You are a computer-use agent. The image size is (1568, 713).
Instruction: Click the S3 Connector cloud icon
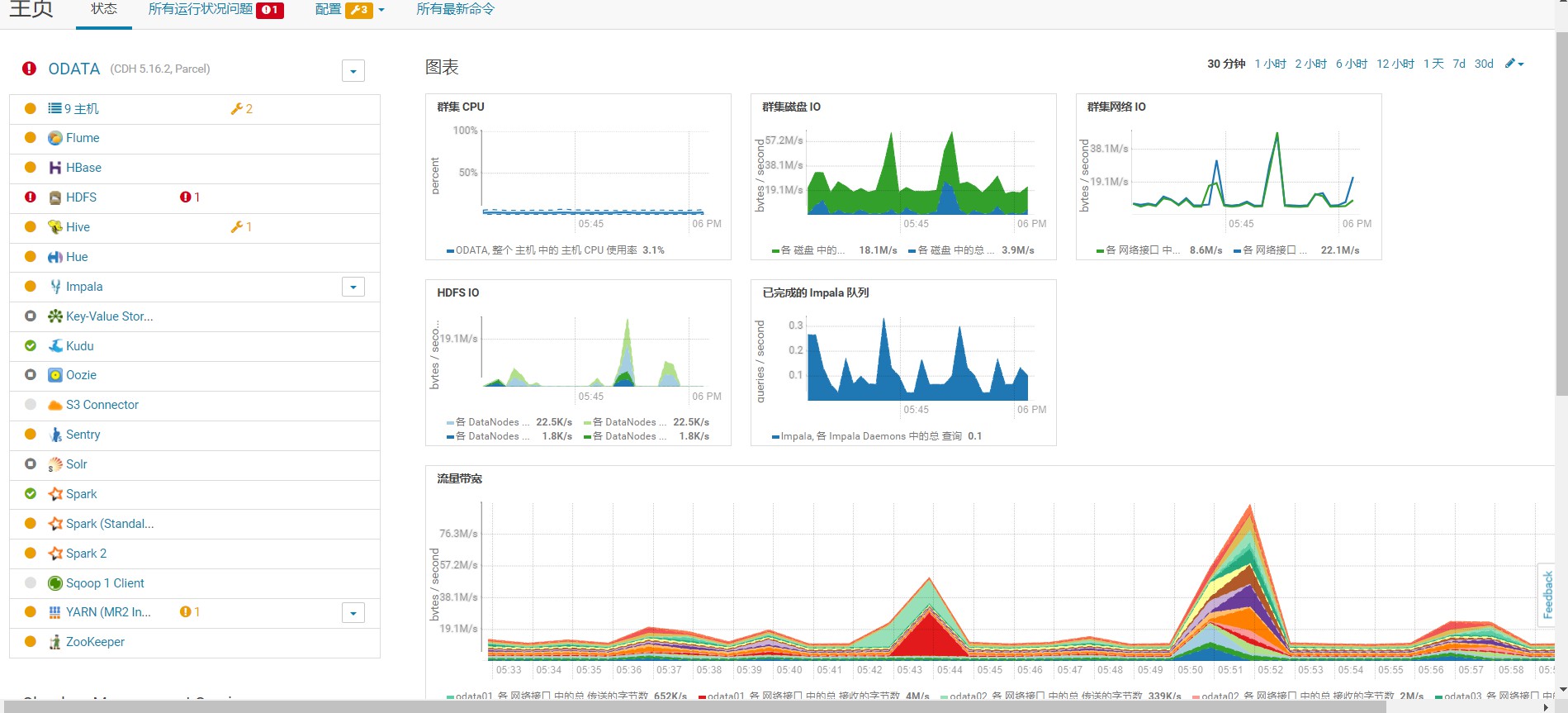pyautogui.click(x=55, y=405)
